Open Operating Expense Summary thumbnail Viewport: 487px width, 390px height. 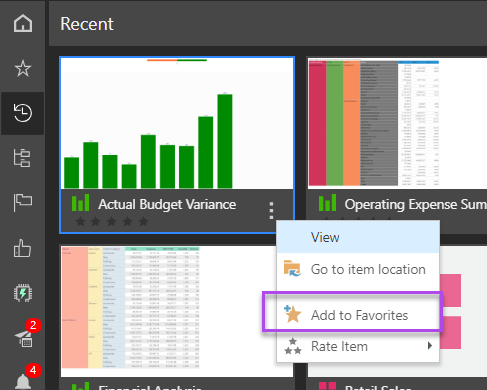point(397,123)
